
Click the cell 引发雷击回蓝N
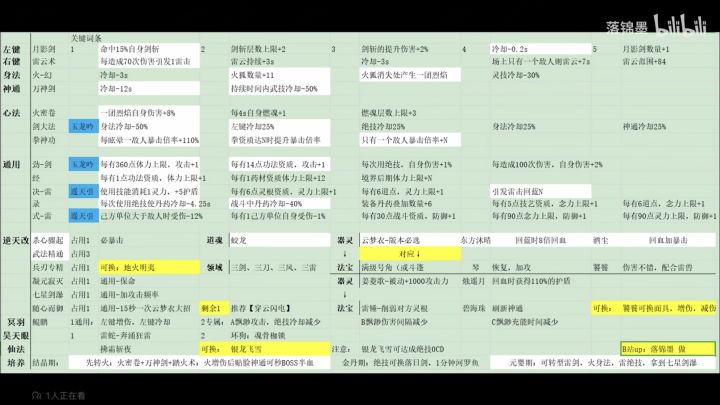pyautogui.click(x=540, y=191)
